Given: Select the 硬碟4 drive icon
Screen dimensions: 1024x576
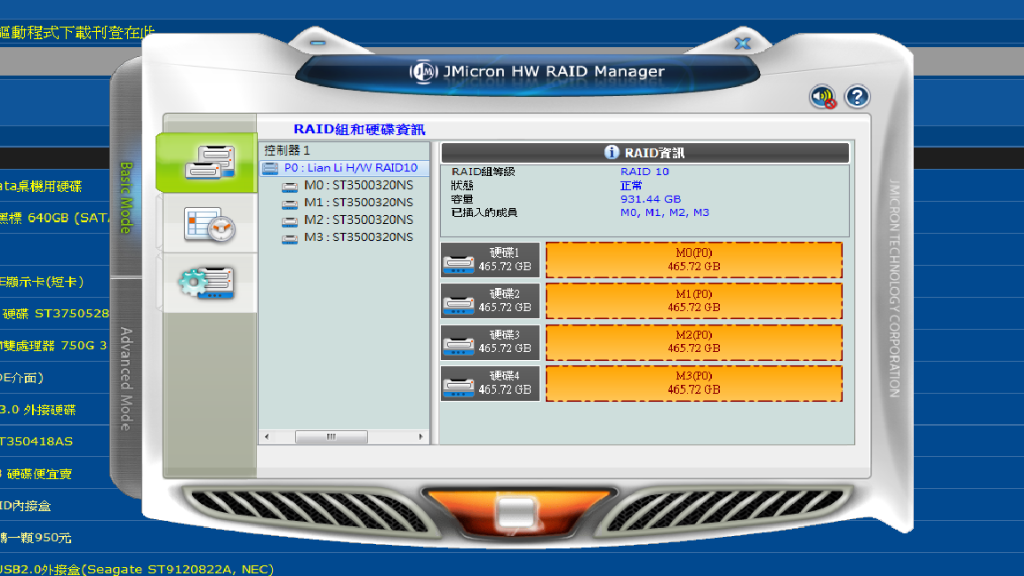Looking at the screenshot, I should click(x=458, y=387).
